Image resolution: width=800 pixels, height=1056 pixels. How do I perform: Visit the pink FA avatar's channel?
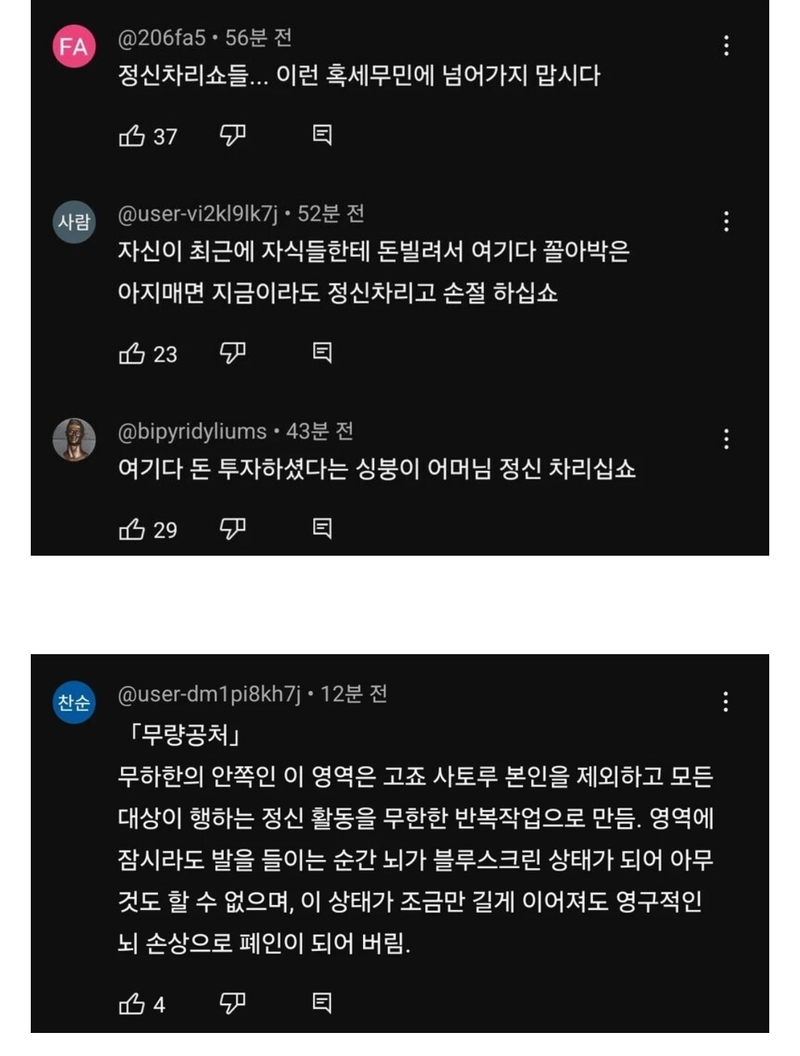(x=74, y=46)
